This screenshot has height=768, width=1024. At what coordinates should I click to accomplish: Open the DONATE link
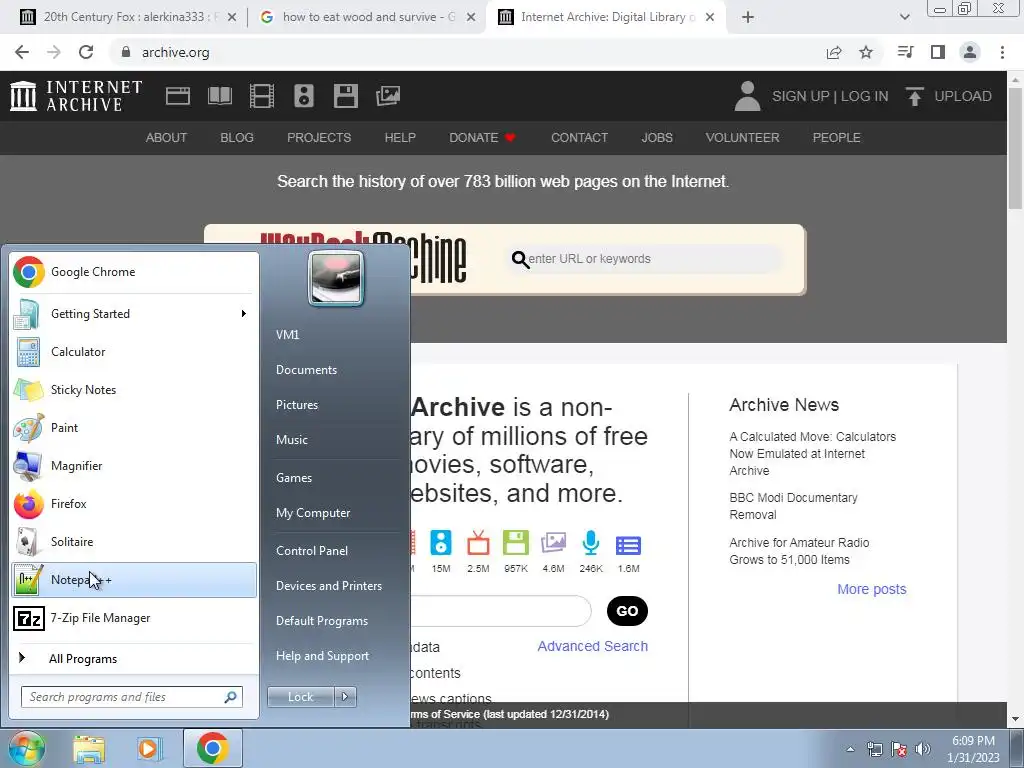pos(482,138)
